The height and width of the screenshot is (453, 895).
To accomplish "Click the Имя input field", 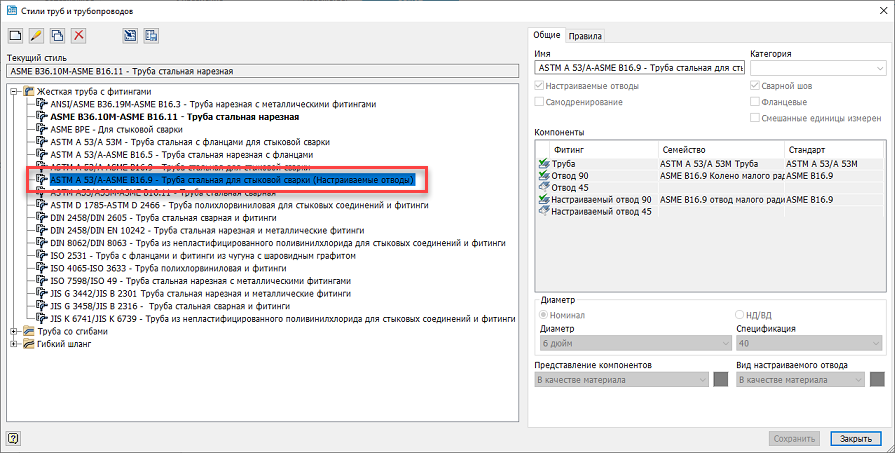I will pyautogui.click(x=639, y=68).
